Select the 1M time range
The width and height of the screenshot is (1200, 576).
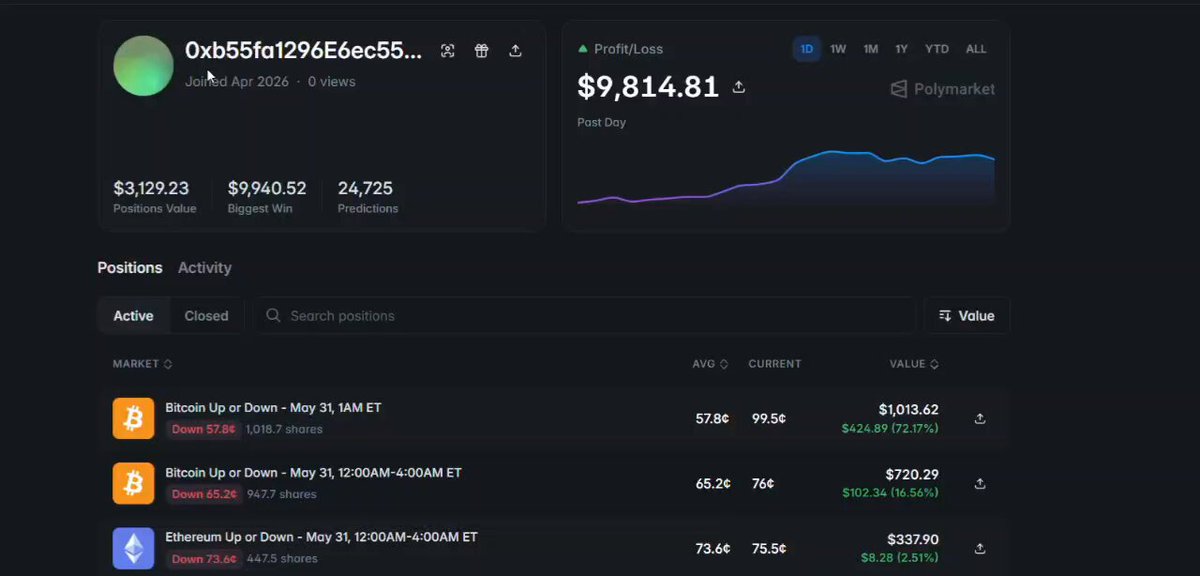(871, 49)
